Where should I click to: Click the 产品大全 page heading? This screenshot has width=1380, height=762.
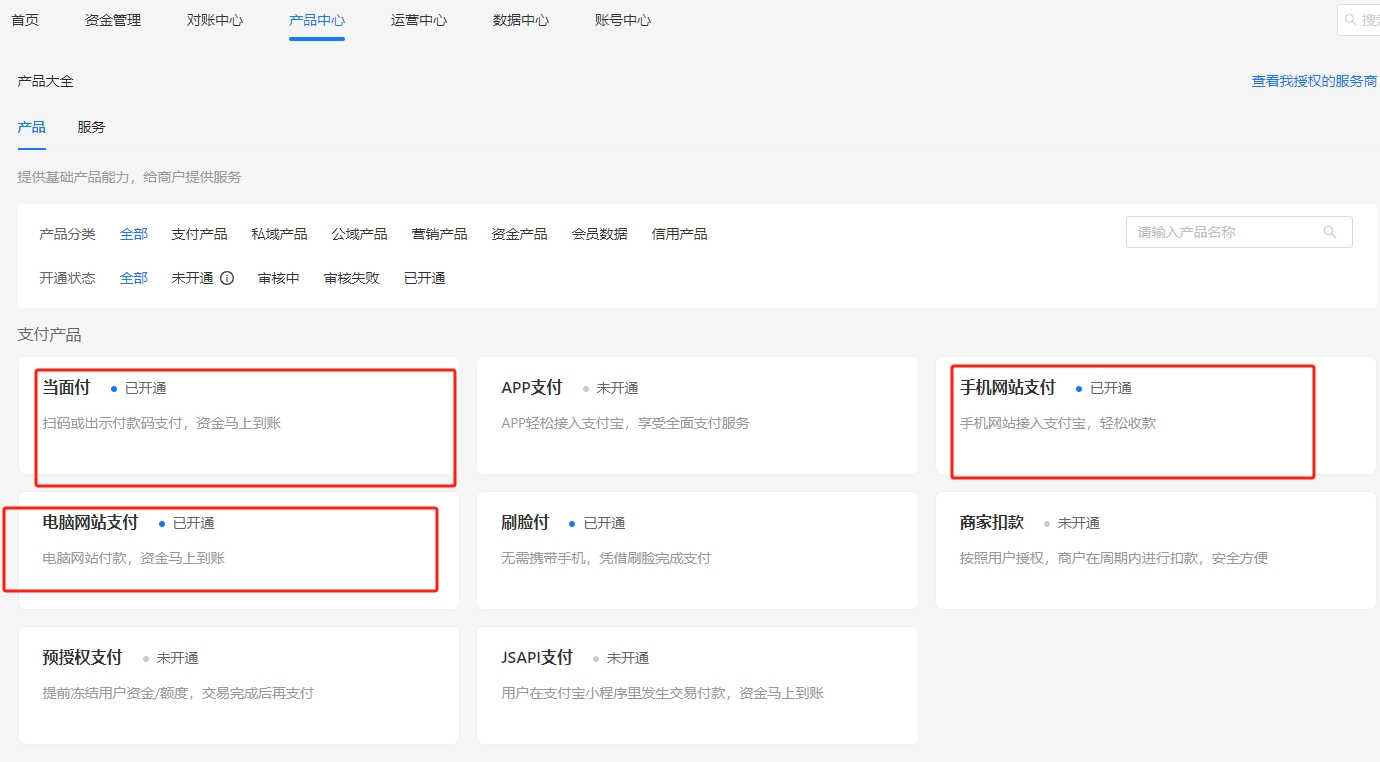tap(46, 81)
